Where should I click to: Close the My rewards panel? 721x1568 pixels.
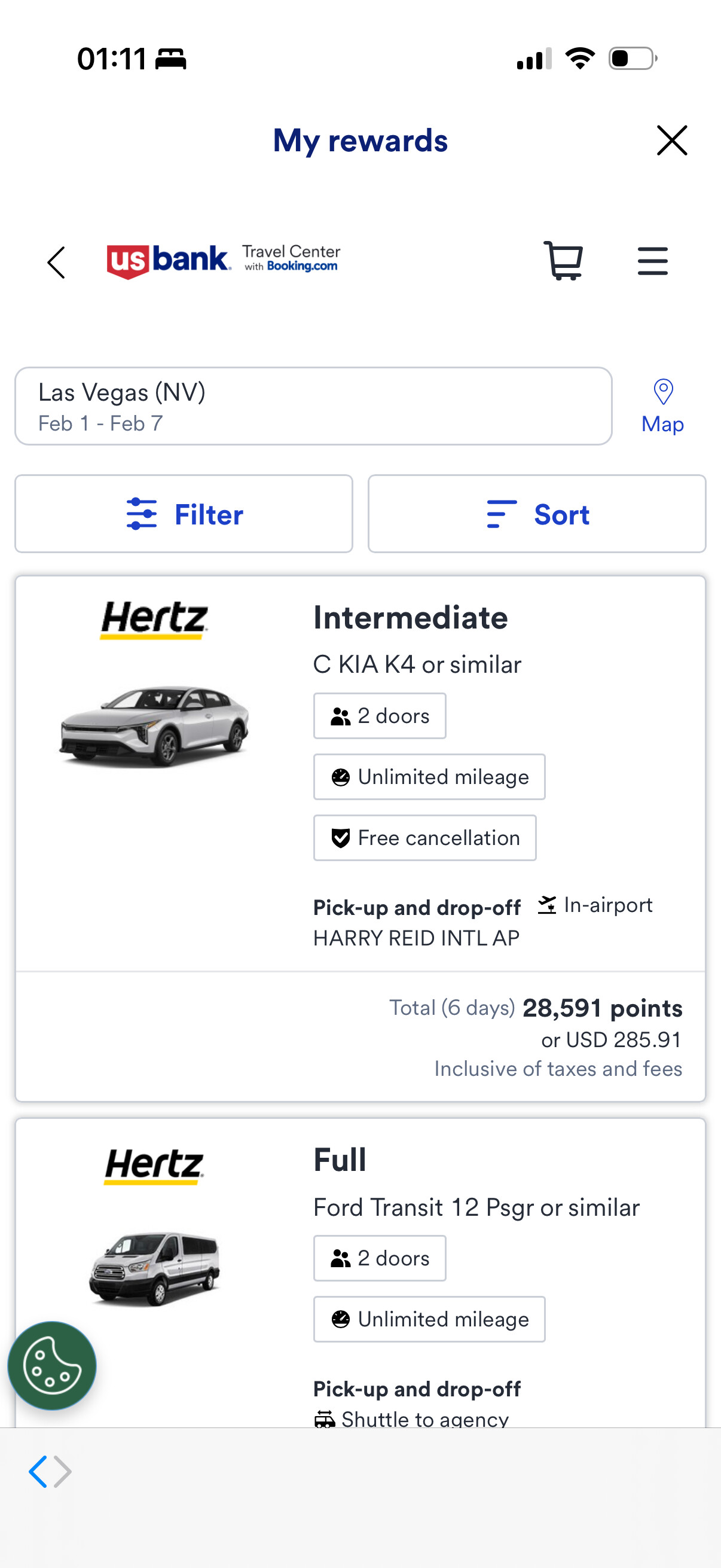click(672, 141)
